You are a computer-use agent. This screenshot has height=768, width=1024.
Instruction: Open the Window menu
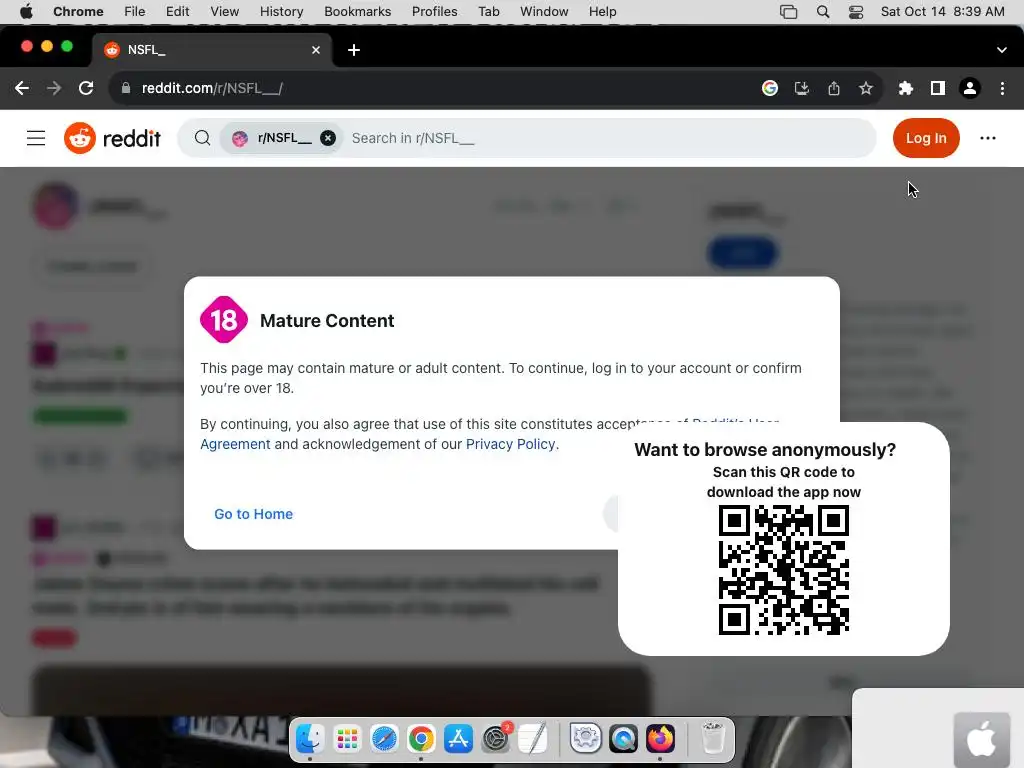(544, 11)
